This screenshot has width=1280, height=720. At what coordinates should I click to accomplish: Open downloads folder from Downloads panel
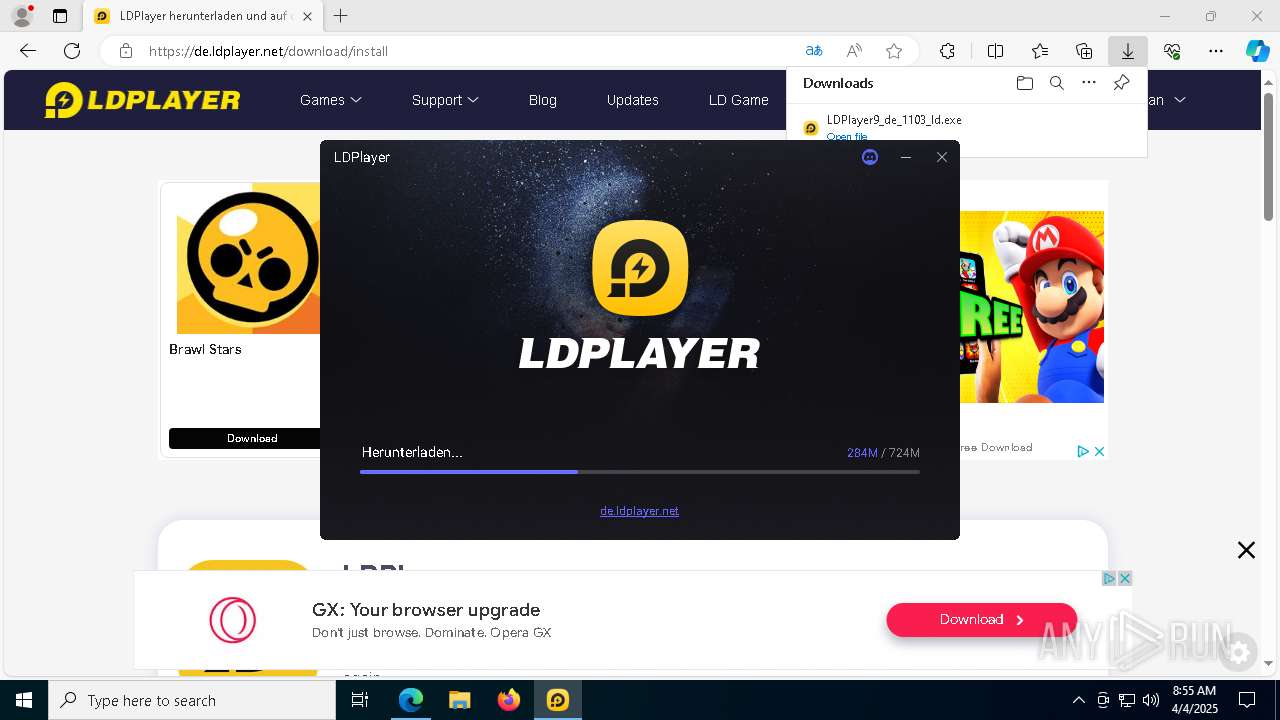(x=1025, y=83)
